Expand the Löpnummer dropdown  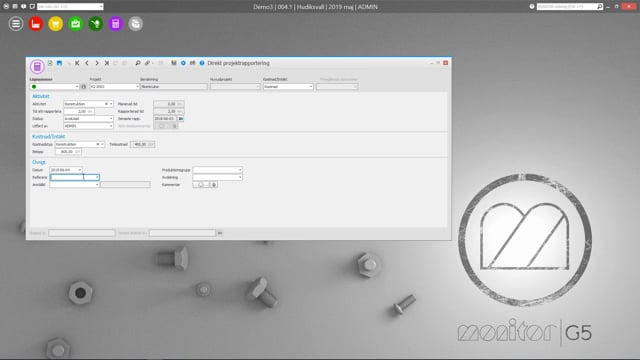(x=77, y=87)
